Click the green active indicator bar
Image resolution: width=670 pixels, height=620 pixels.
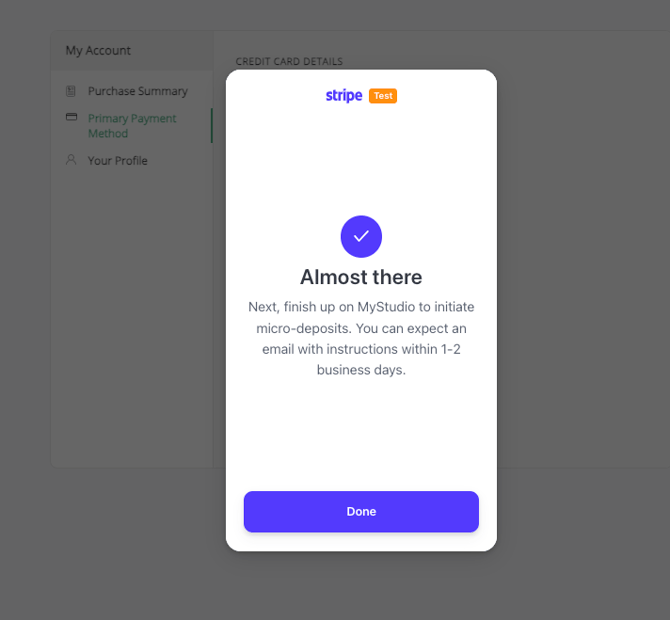[212, 126]
